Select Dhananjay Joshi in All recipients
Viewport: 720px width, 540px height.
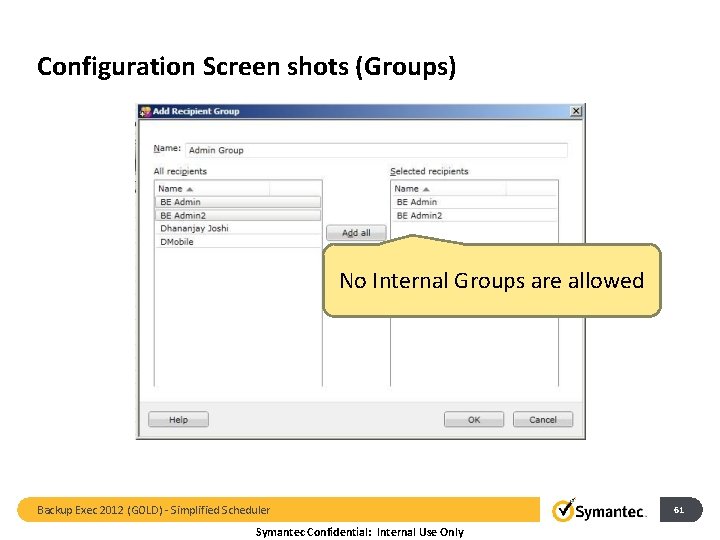click(238, 228)
